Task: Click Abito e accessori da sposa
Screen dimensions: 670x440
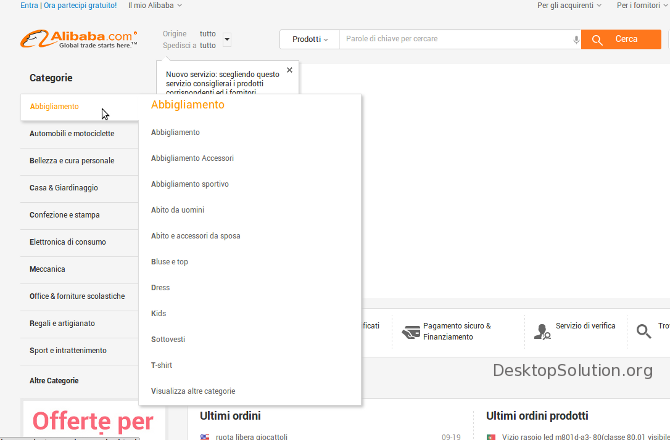Action: [x=195, y=236]
